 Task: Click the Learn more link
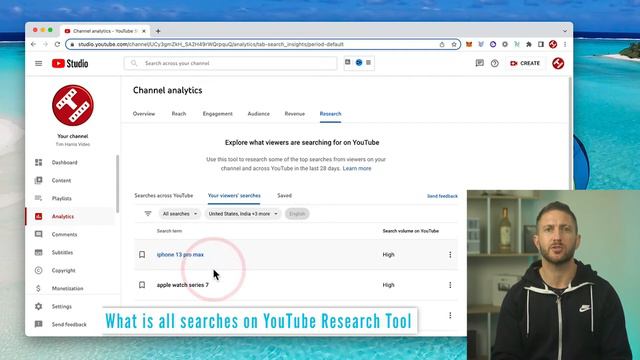[x=357, y=168]
